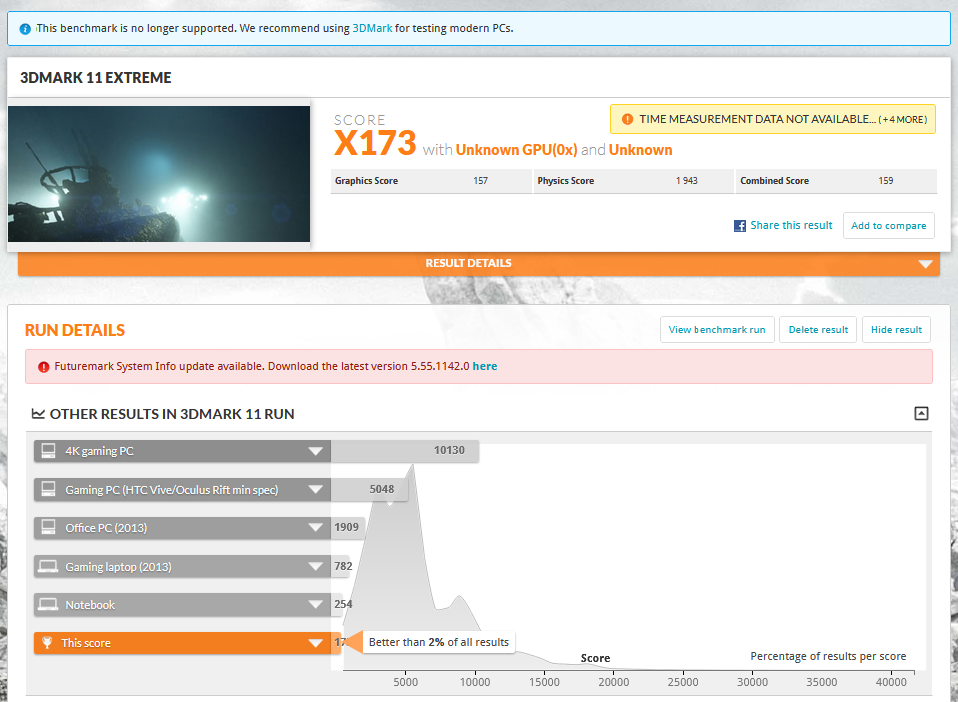Image resolution: width=958 pixels, height=702 pixels.
Task: Expand the 4K gaming PC dropdown arrow
Action: 315,452
